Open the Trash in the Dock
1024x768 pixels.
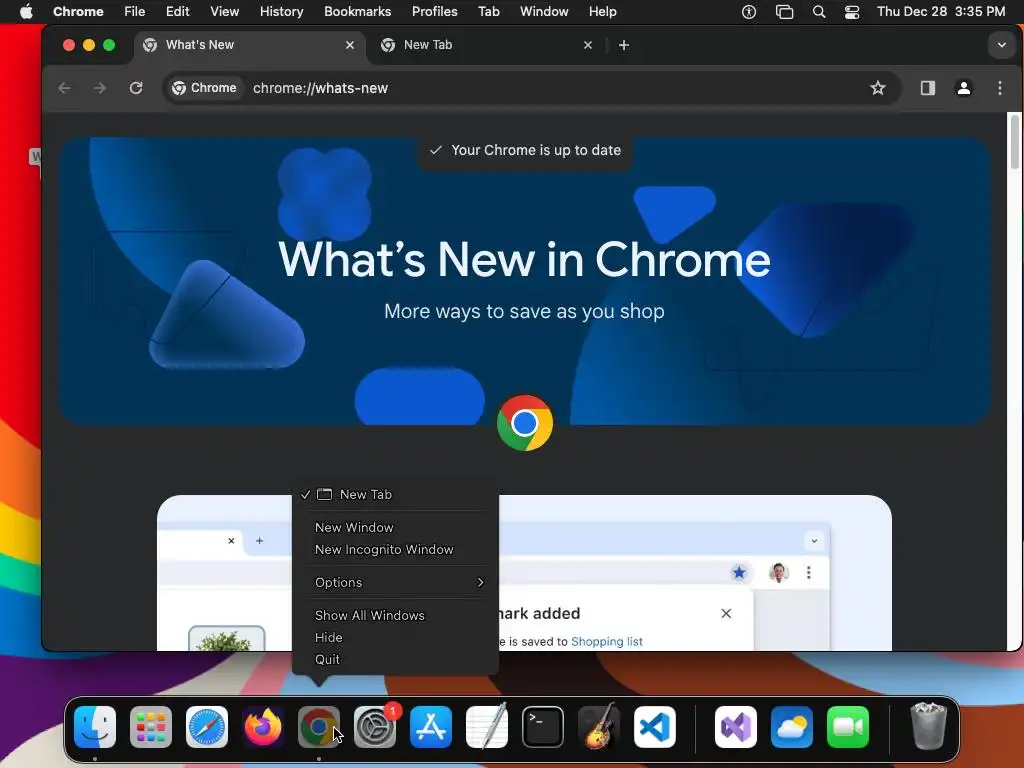click(928, 727)
